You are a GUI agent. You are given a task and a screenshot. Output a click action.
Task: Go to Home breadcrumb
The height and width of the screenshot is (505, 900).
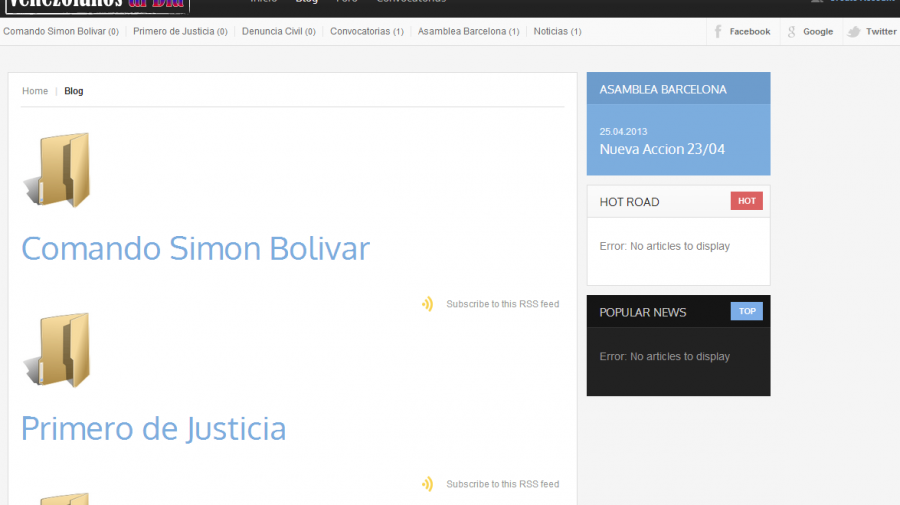click(35, 91)
